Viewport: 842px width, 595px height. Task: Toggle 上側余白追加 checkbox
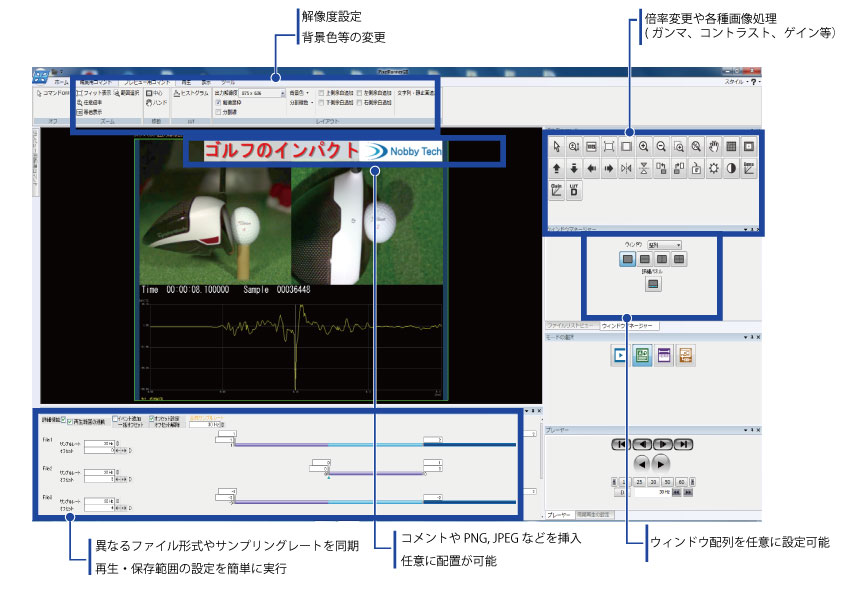[321, 93]
